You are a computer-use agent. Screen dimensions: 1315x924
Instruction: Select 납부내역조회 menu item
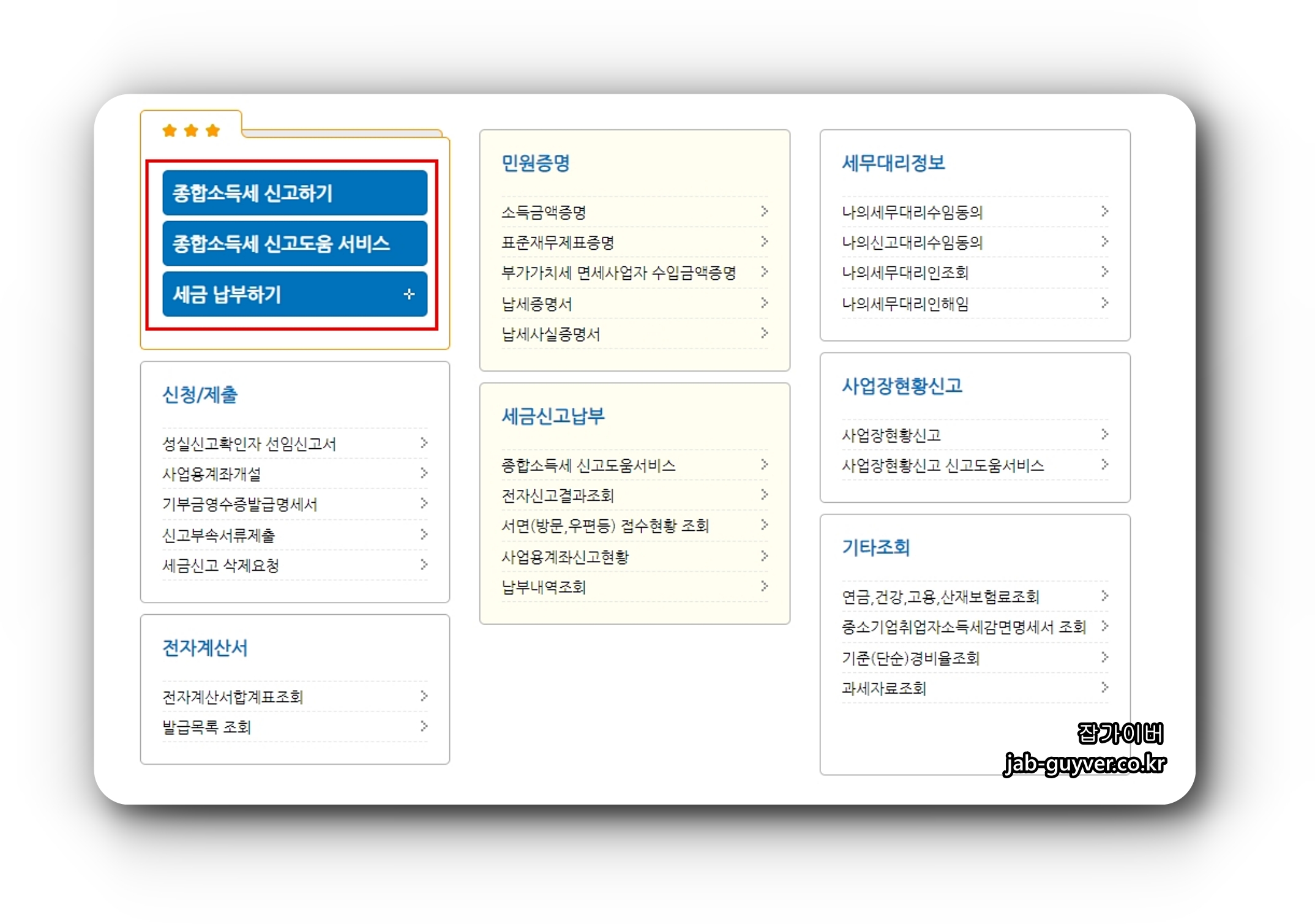pos(544,587)
